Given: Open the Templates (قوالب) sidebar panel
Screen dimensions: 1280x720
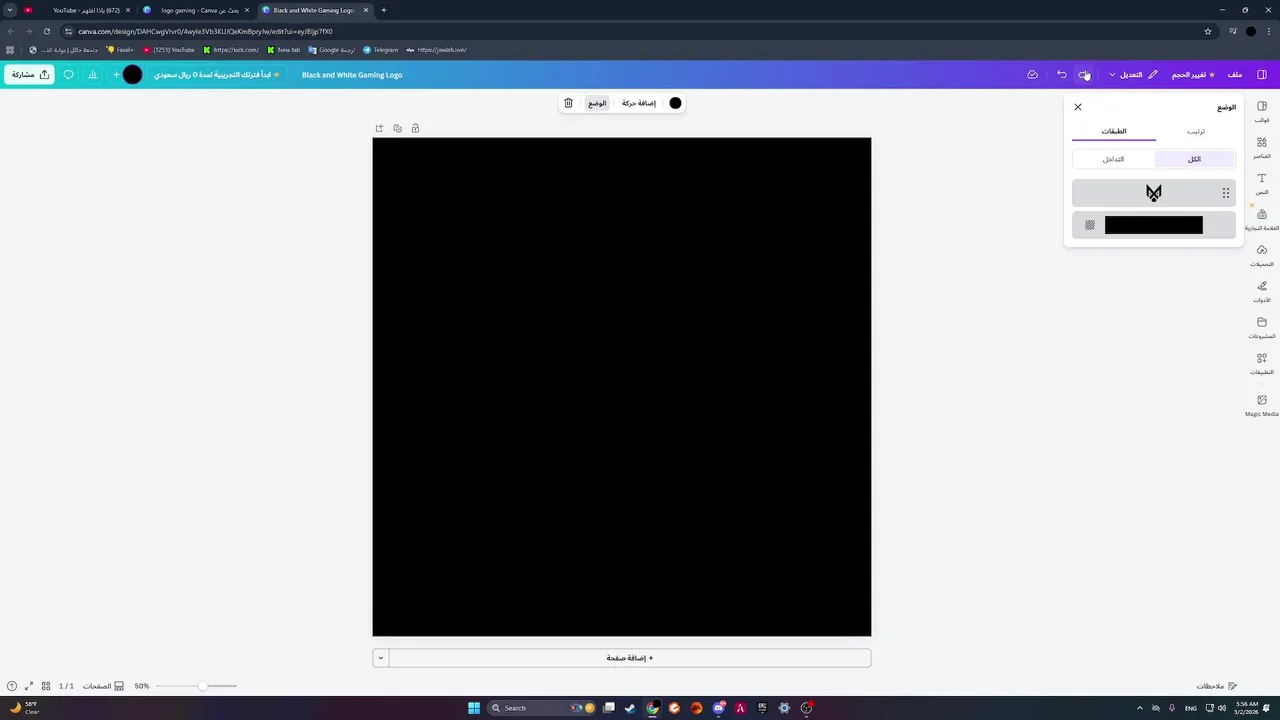Looking at the screenshot, I should tap(1262, 111).
